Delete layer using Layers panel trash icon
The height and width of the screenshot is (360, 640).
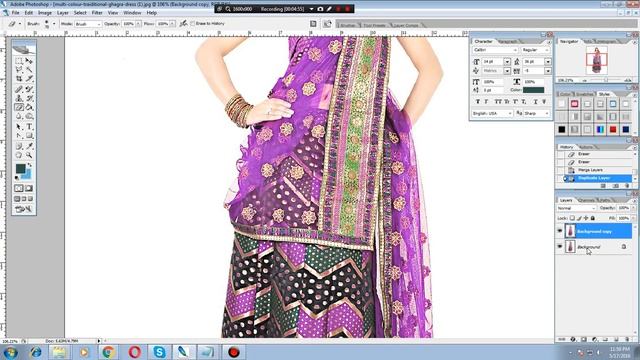pyautogui.click(x=627, y=339)
